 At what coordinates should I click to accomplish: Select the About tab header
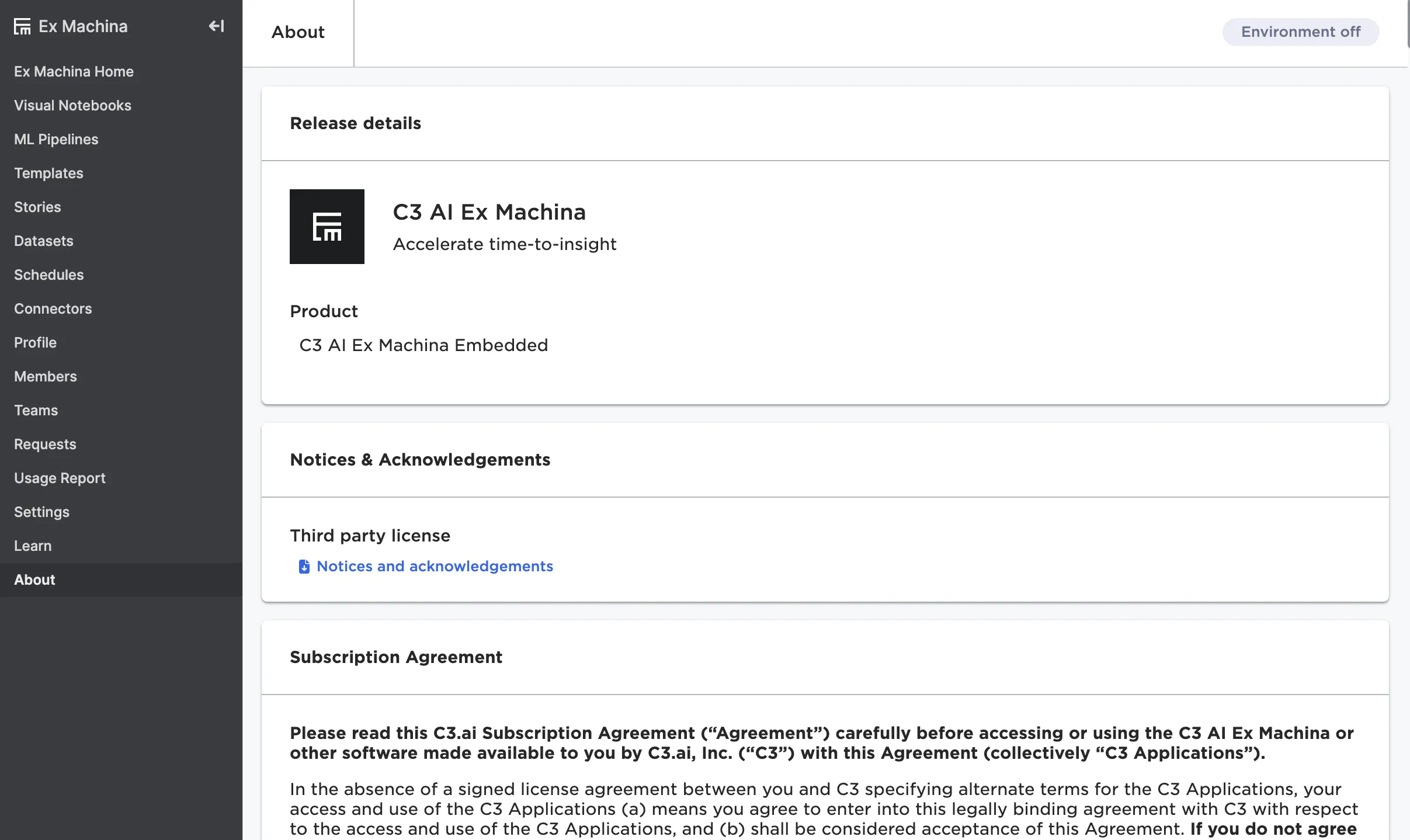pyautogui.click(x=298, y=32)
